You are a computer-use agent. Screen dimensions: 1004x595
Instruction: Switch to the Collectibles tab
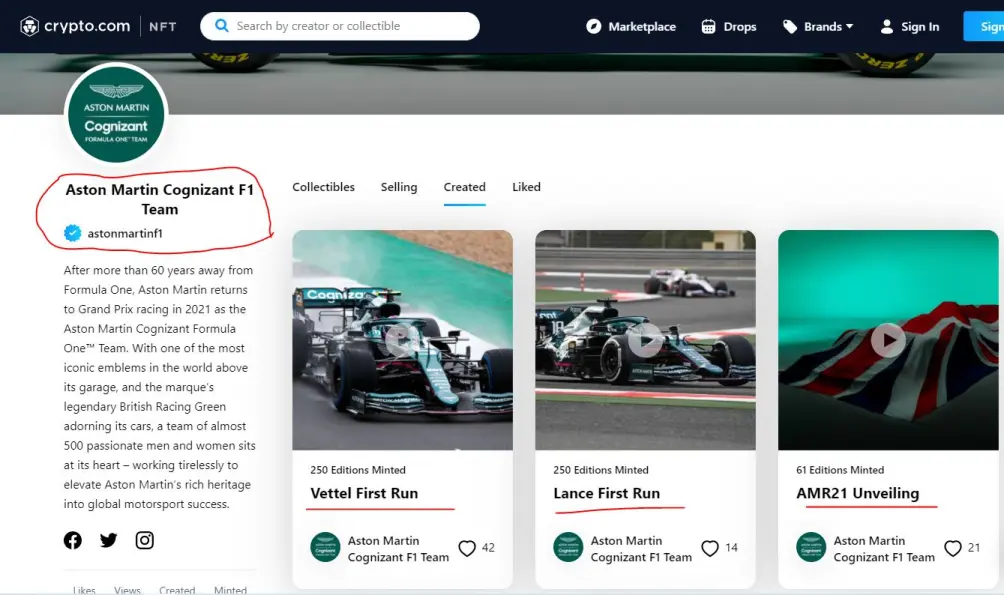tap(323, 187)
